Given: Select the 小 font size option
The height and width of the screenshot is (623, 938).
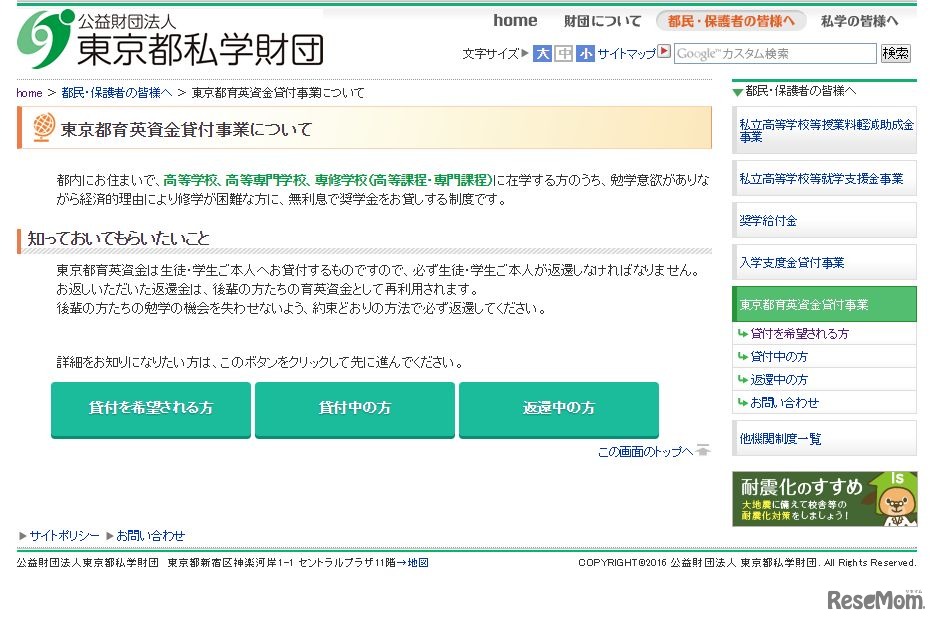Looking at the screenshot, I should tap(584, 53).
